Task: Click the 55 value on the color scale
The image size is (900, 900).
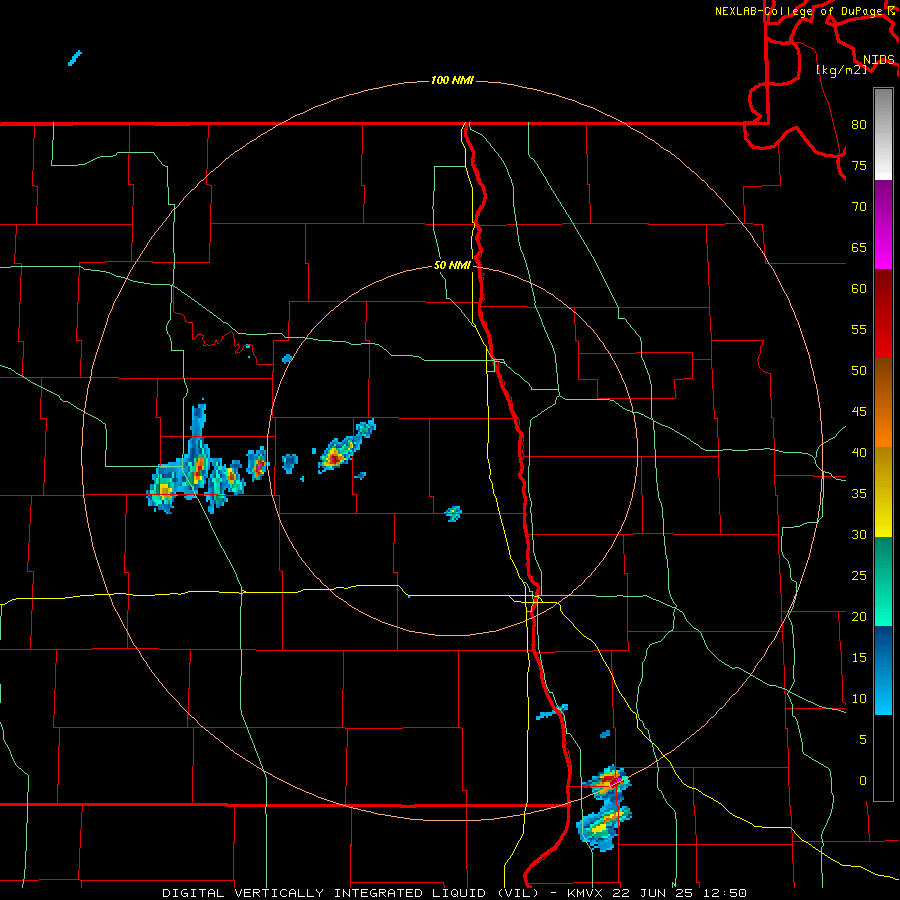Action: tap(859, 329)
